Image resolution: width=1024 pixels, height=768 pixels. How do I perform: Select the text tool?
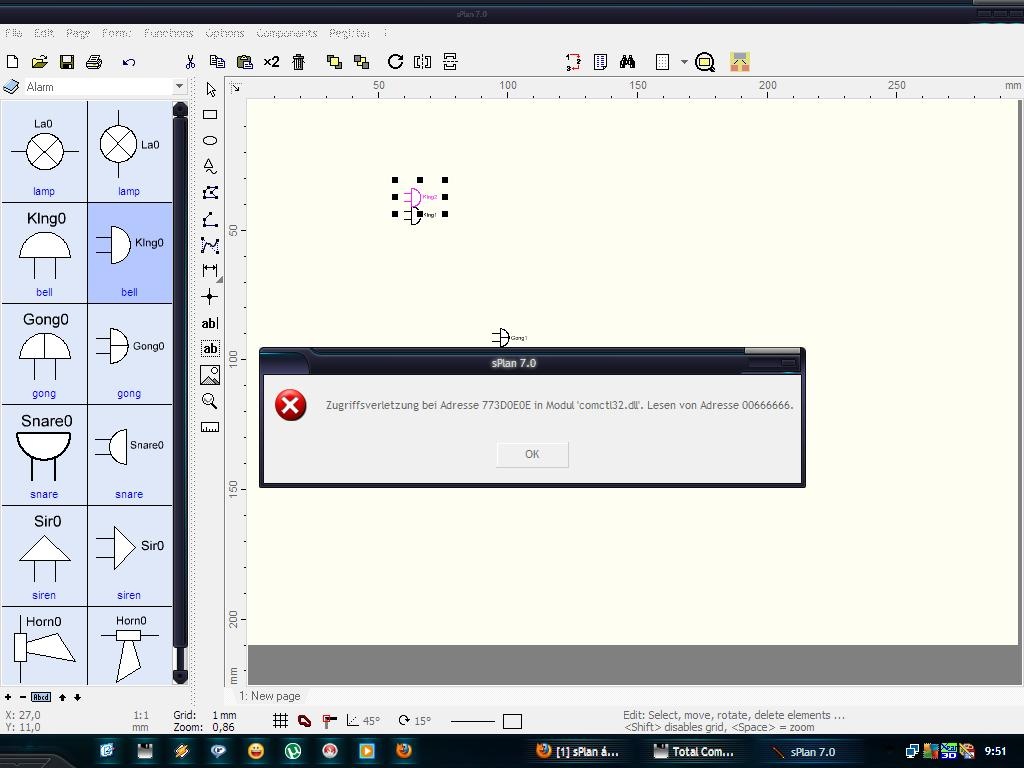210,323
